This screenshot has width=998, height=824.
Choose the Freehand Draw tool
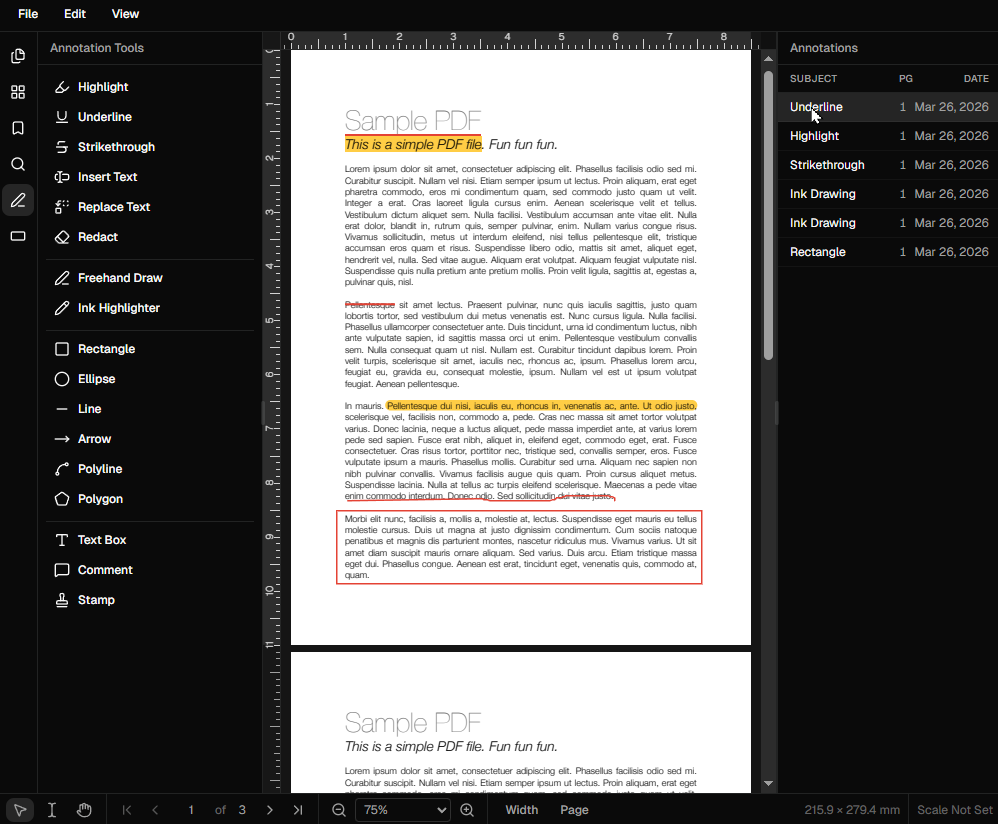point(121,277)
